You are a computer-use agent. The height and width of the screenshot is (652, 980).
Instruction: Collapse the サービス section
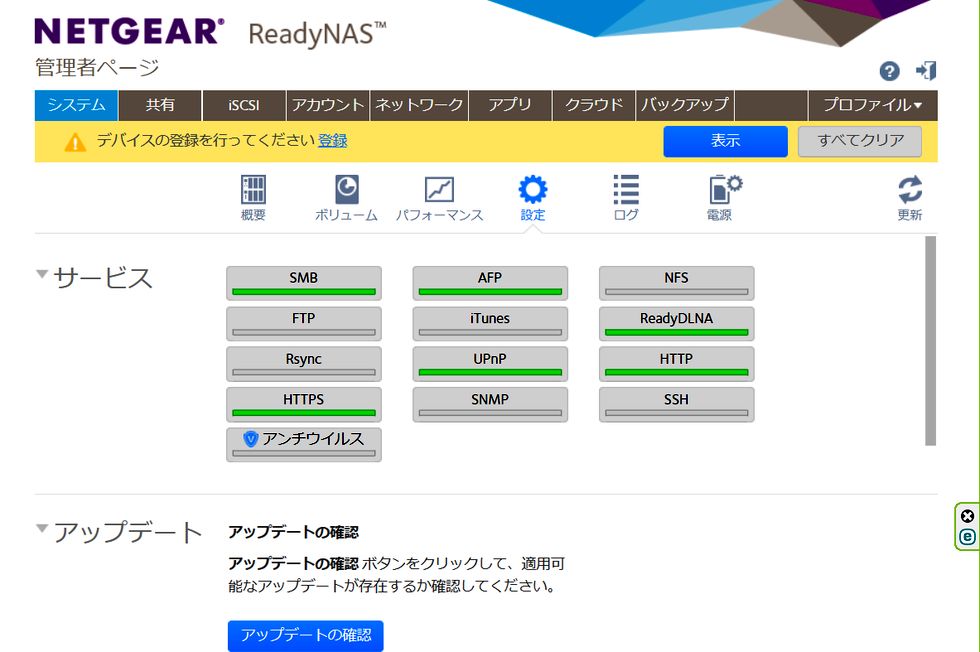[x=42, y=274]
